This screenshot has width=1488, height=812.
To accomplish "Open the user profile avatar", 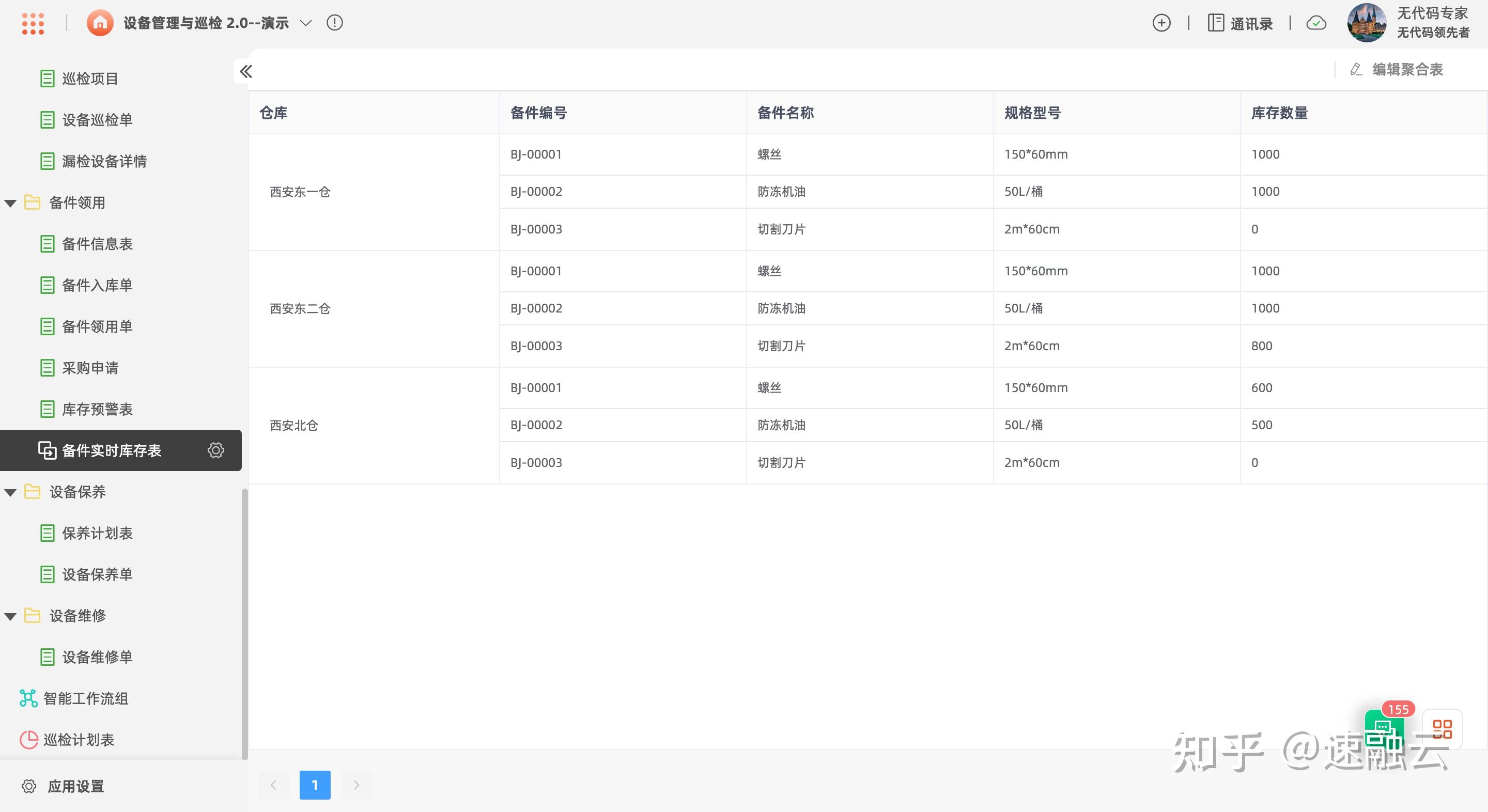I will (1366, 23).
